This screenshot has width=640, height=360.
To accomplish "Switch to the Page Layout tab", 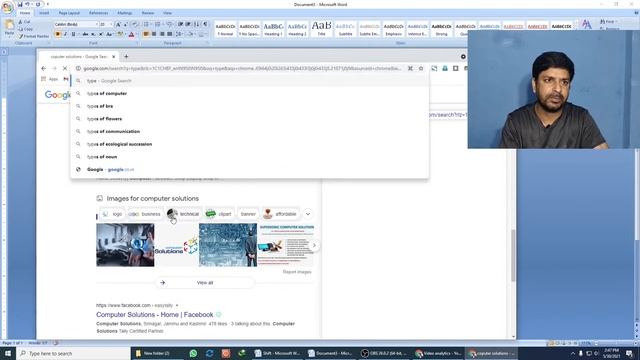I will [x=69, y=13].
